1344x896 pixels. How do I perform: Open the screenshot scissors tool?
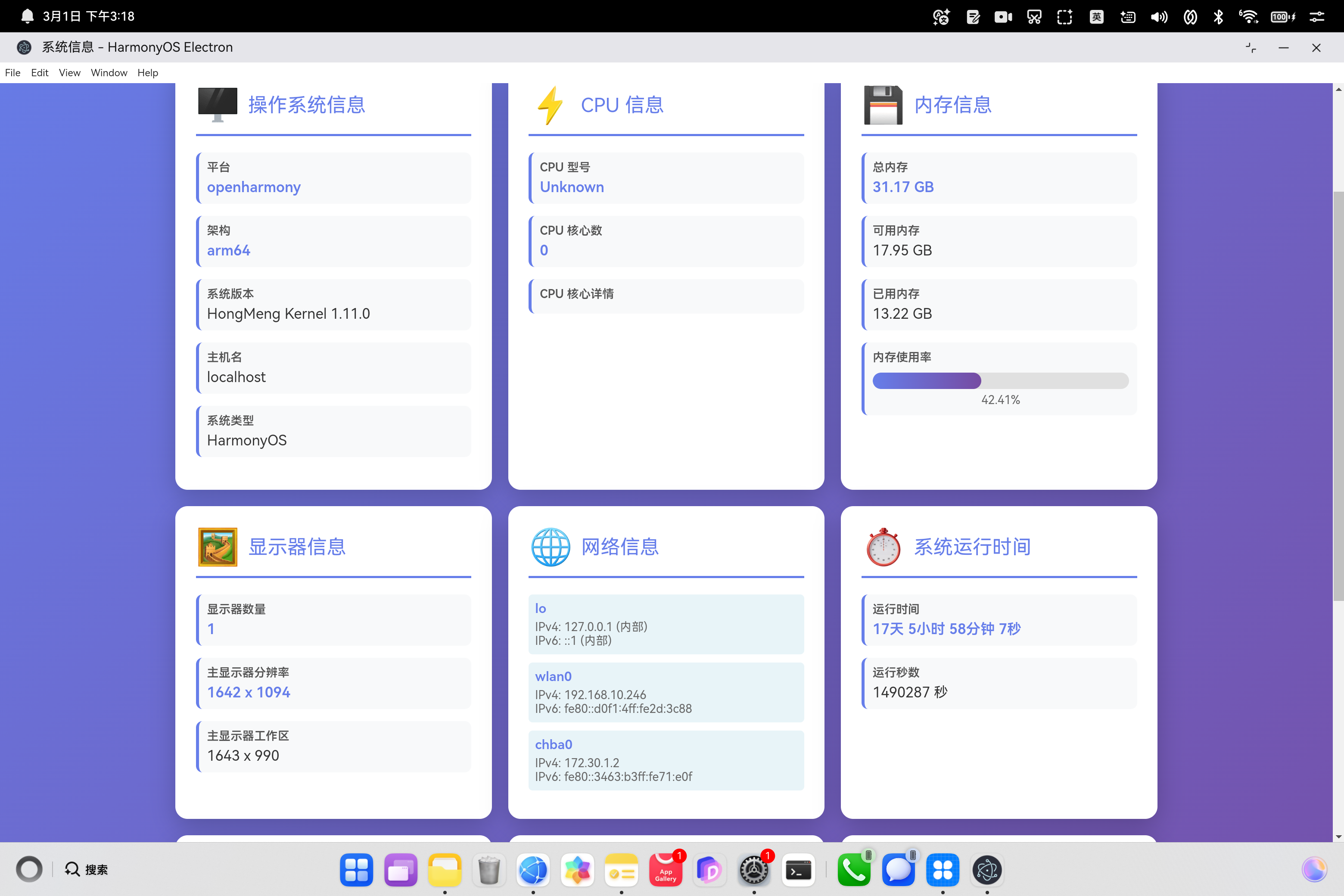(x=1034, y=16)
